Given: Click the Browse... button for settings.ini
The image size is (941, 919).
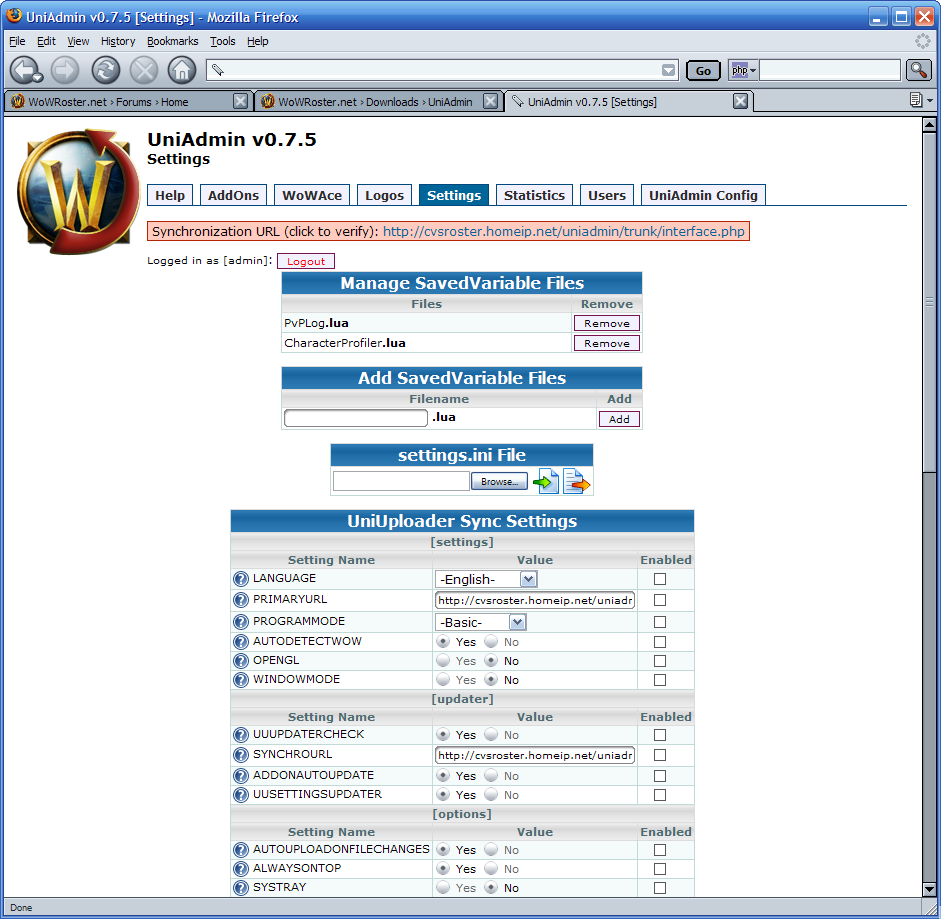Looking at the screenshot, I should tap(499, 481).
